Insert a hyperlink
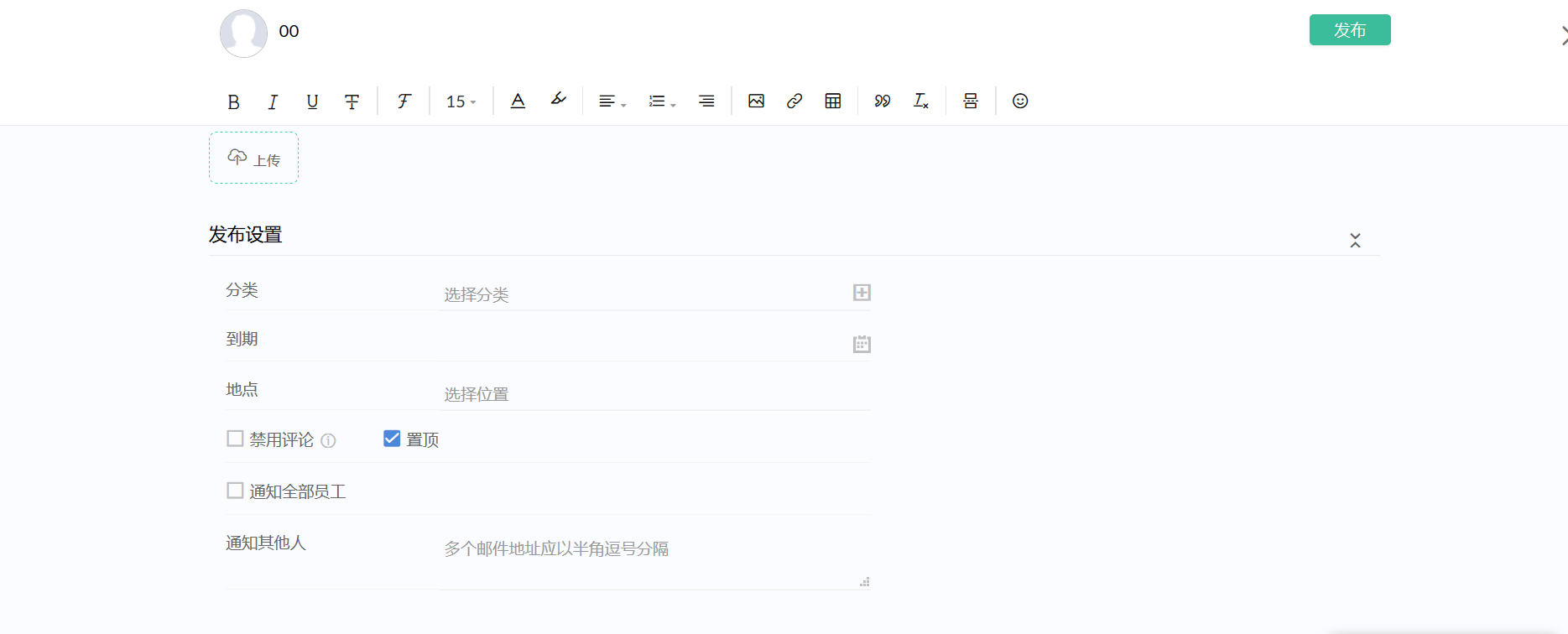The height and width of the screenshot is (634, 1568). pyautogui.click(x=794, y=101)
